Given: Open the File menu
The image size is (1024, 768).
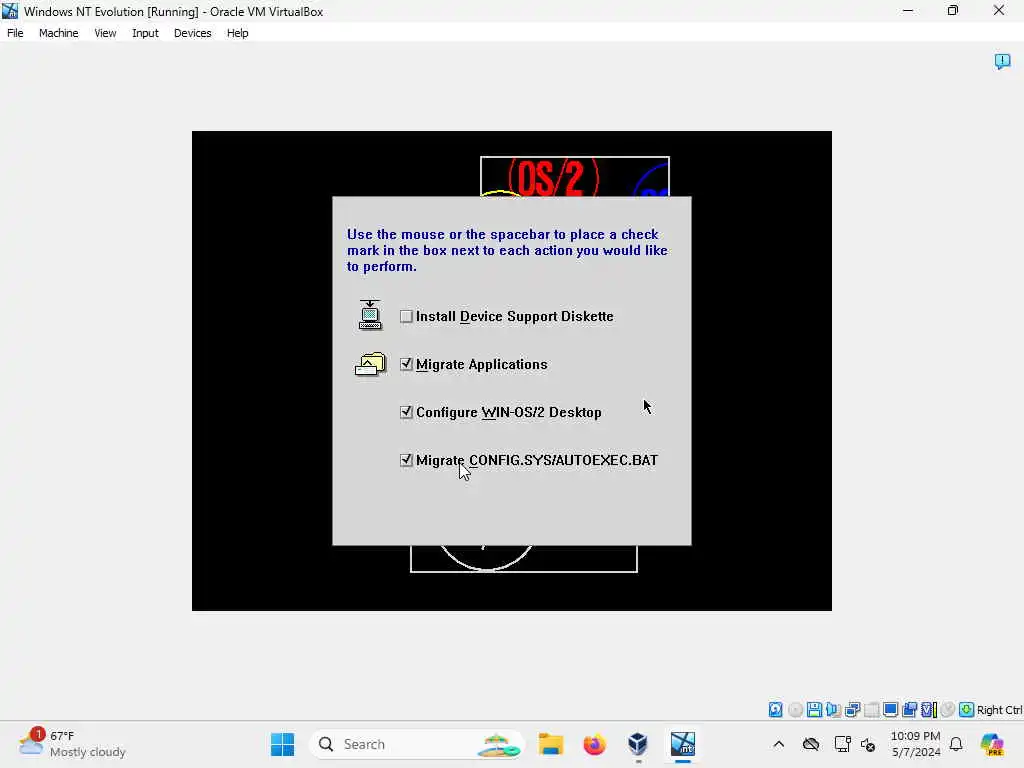Looking at the screenshot, I should [15, 33].
